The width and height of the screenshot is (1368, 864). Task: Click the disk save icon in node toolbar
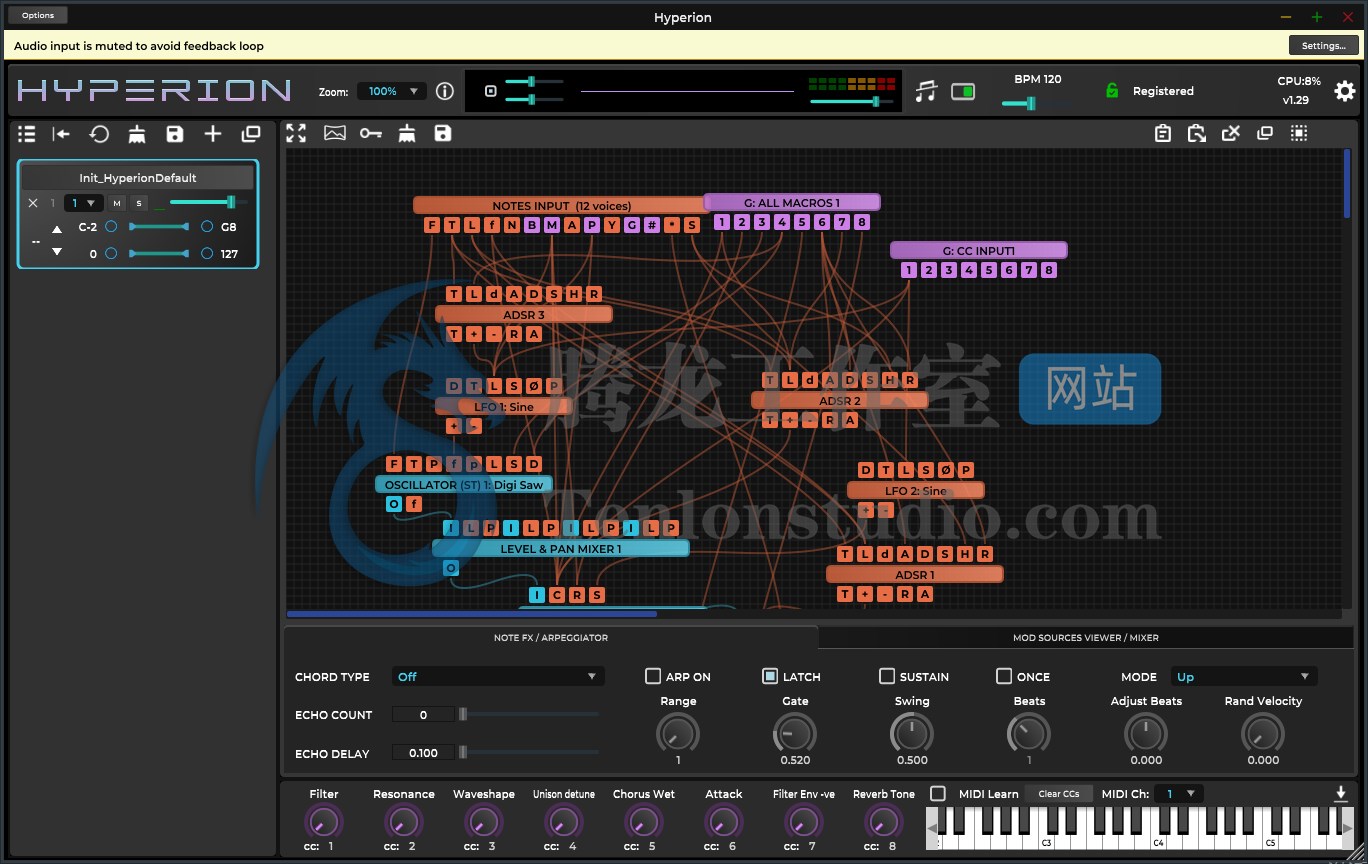click(x=443, y=133)
